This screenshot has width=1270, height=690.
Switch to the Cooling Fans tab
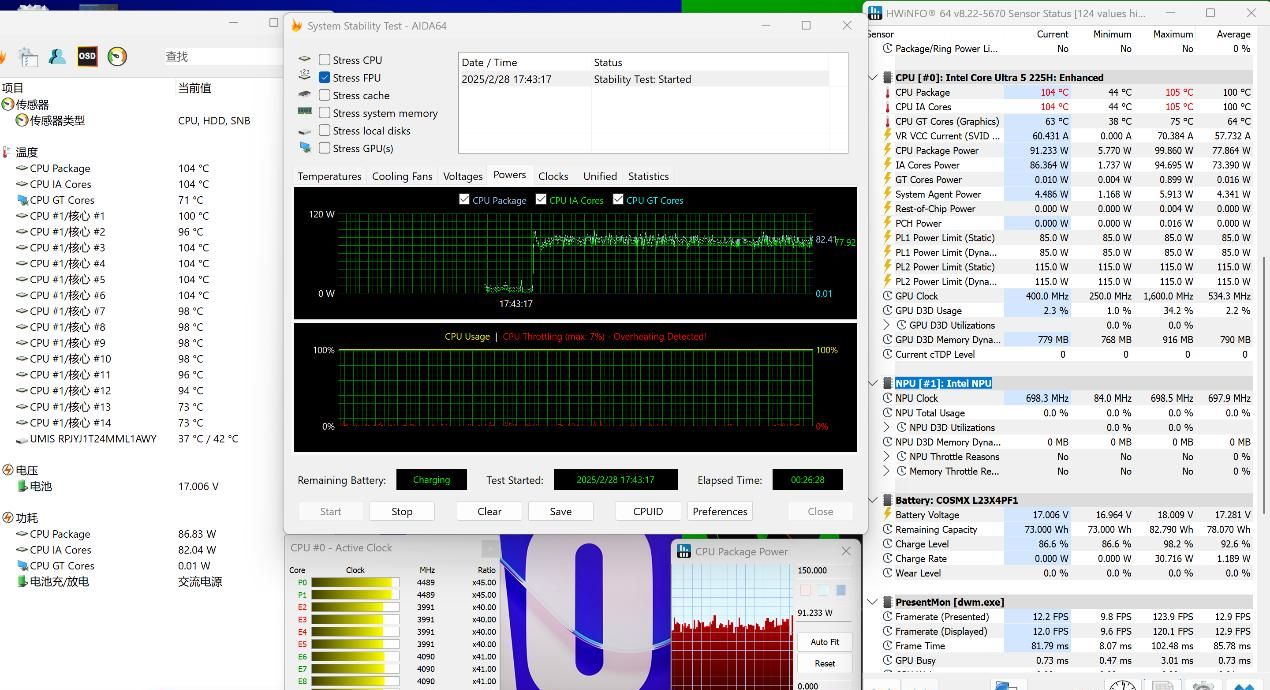(402, 176)
